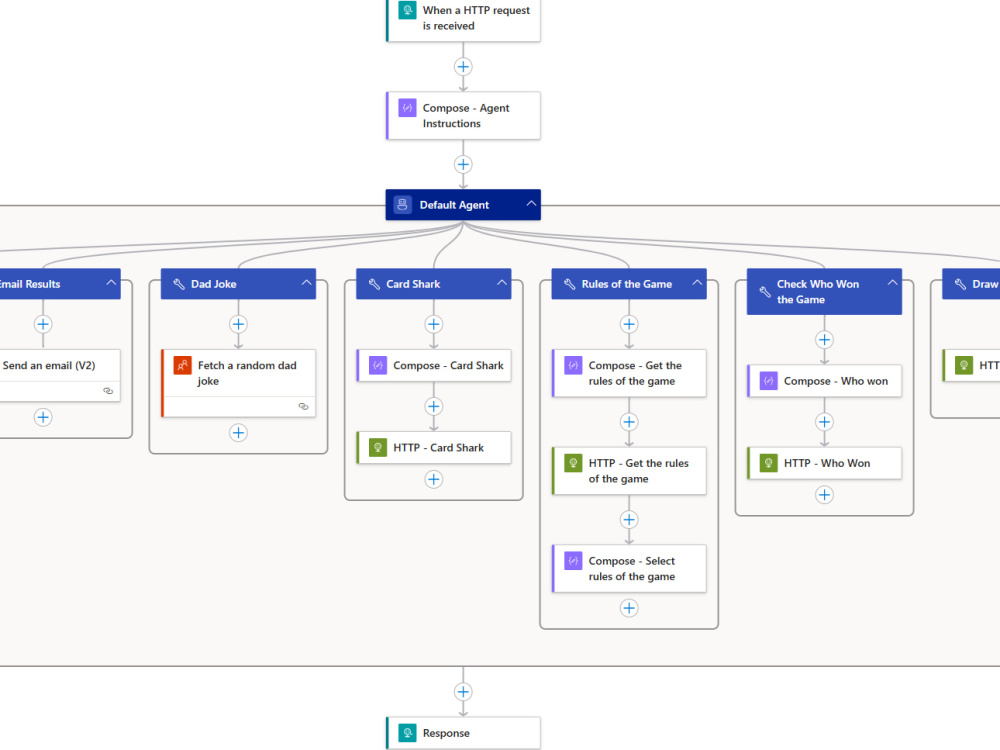
Task: Click the Compose - Agent Instructions icon
Action: (408, 108)
